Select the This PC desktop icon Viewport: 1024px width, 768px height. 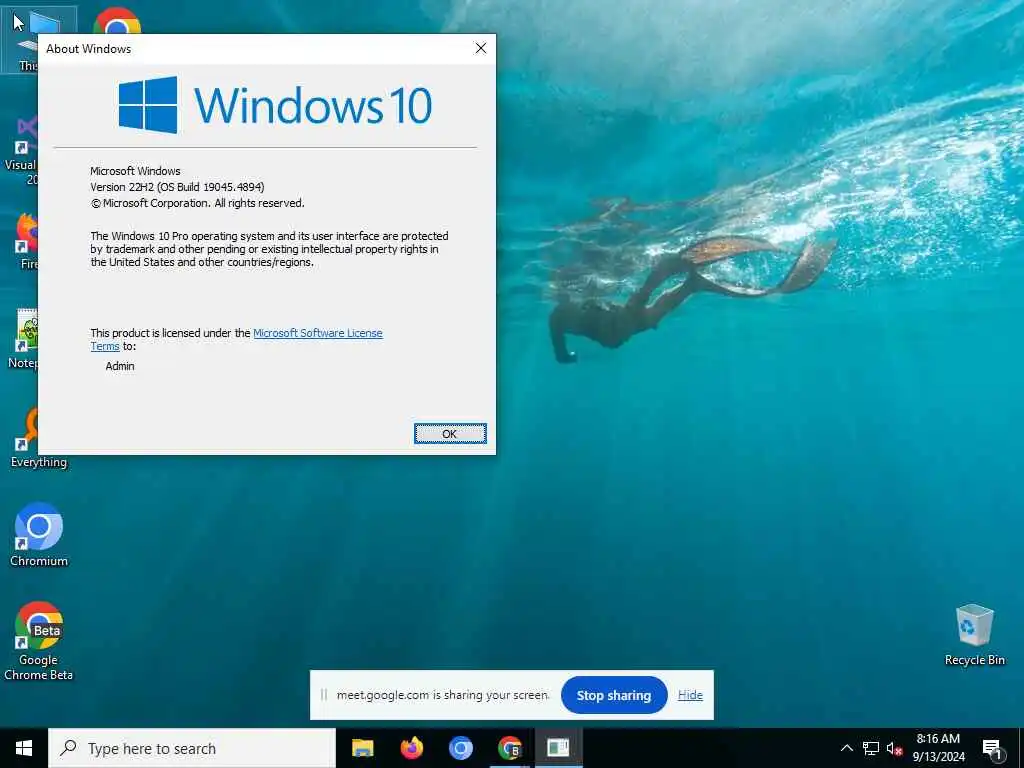coord(26,39)
